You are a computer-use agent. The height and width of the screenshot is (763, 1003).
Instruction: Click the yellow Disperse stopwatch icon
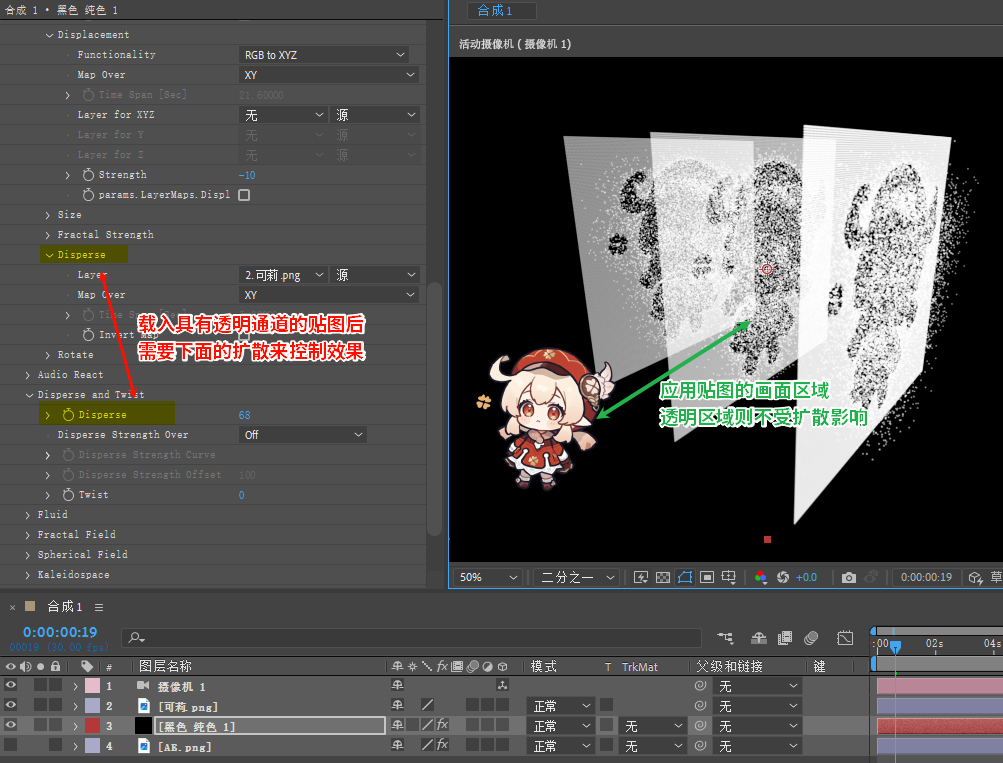(68, 414)
